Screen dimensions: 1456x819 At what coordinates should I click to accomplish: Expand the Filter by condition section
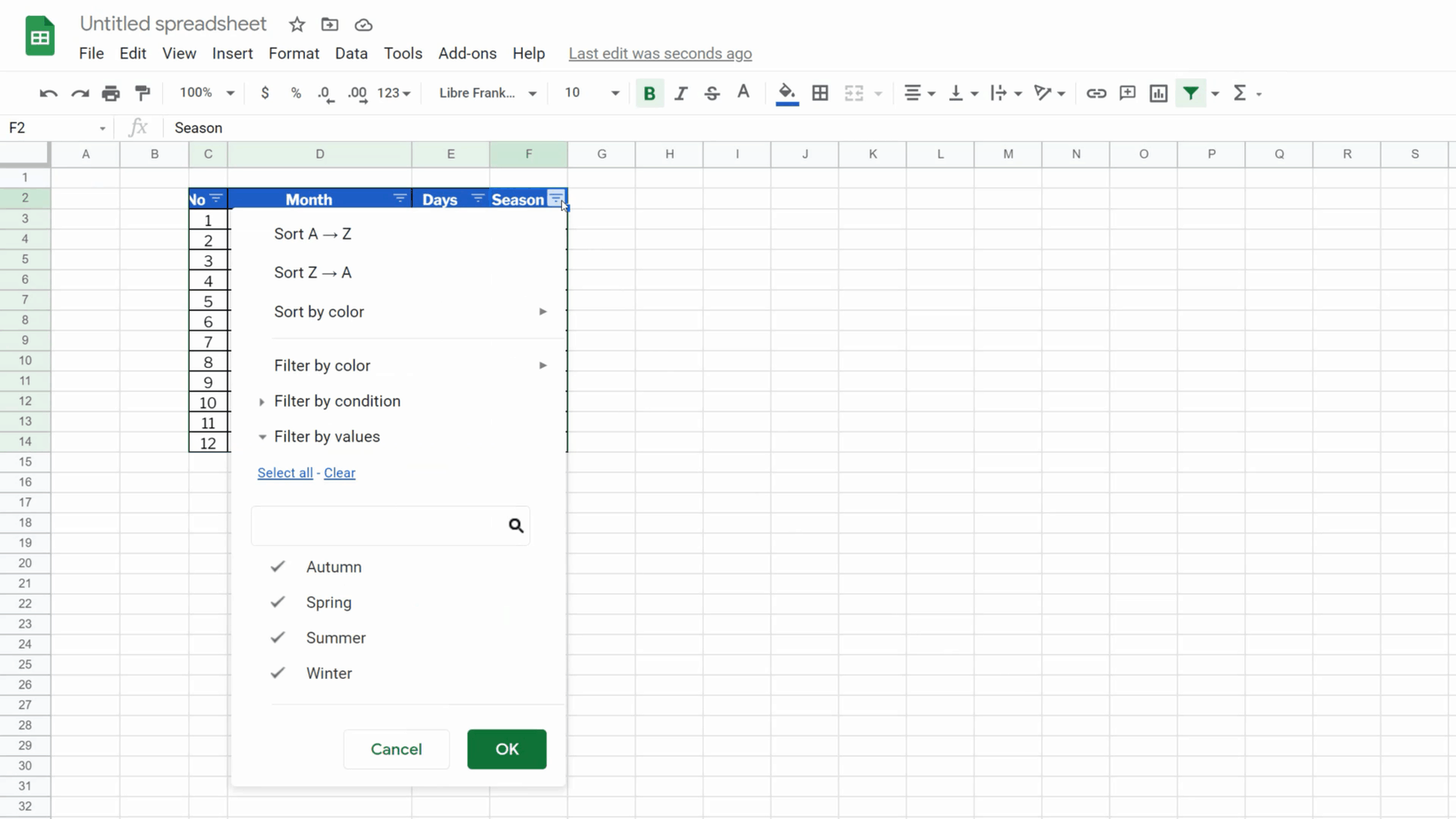coord(337,401)
